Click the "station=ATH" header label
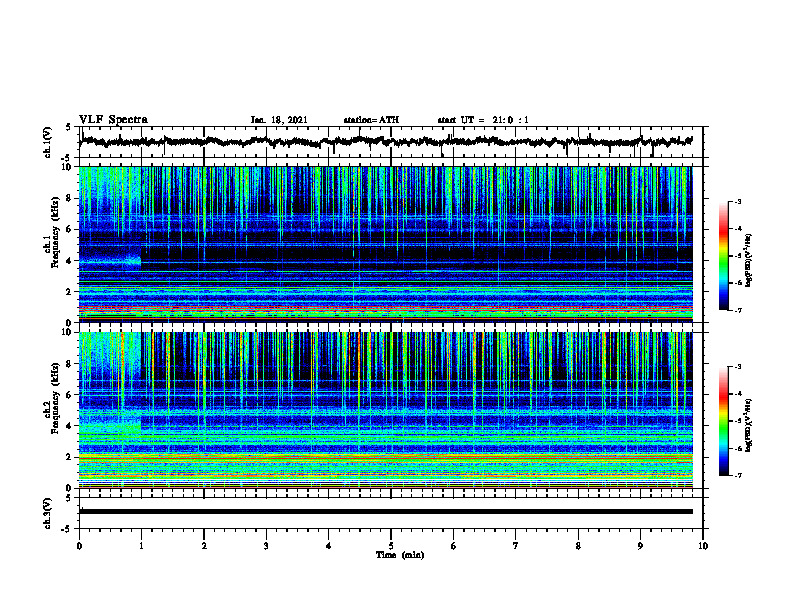Image resolution: width=792 pixels, height=612 pixels. click(371, 120)
